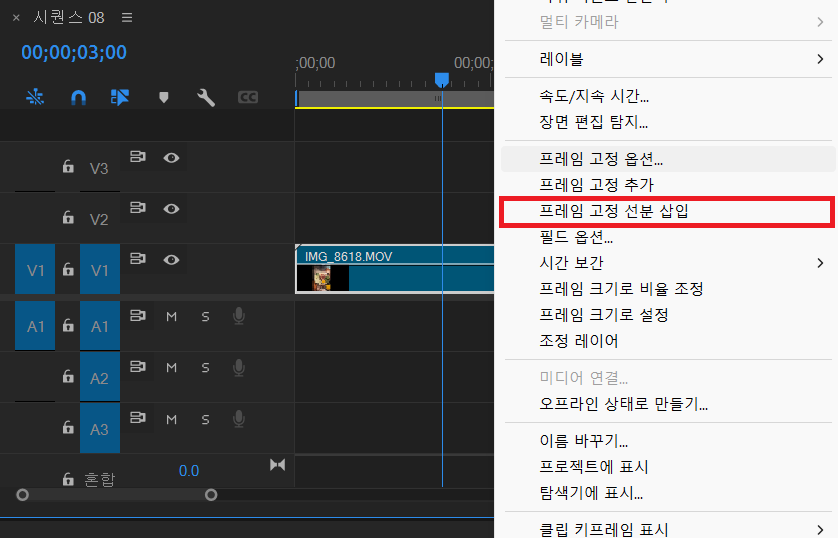Toggle A3 track targeting
This screenshot has width=838, height=538.
point(100,428)
